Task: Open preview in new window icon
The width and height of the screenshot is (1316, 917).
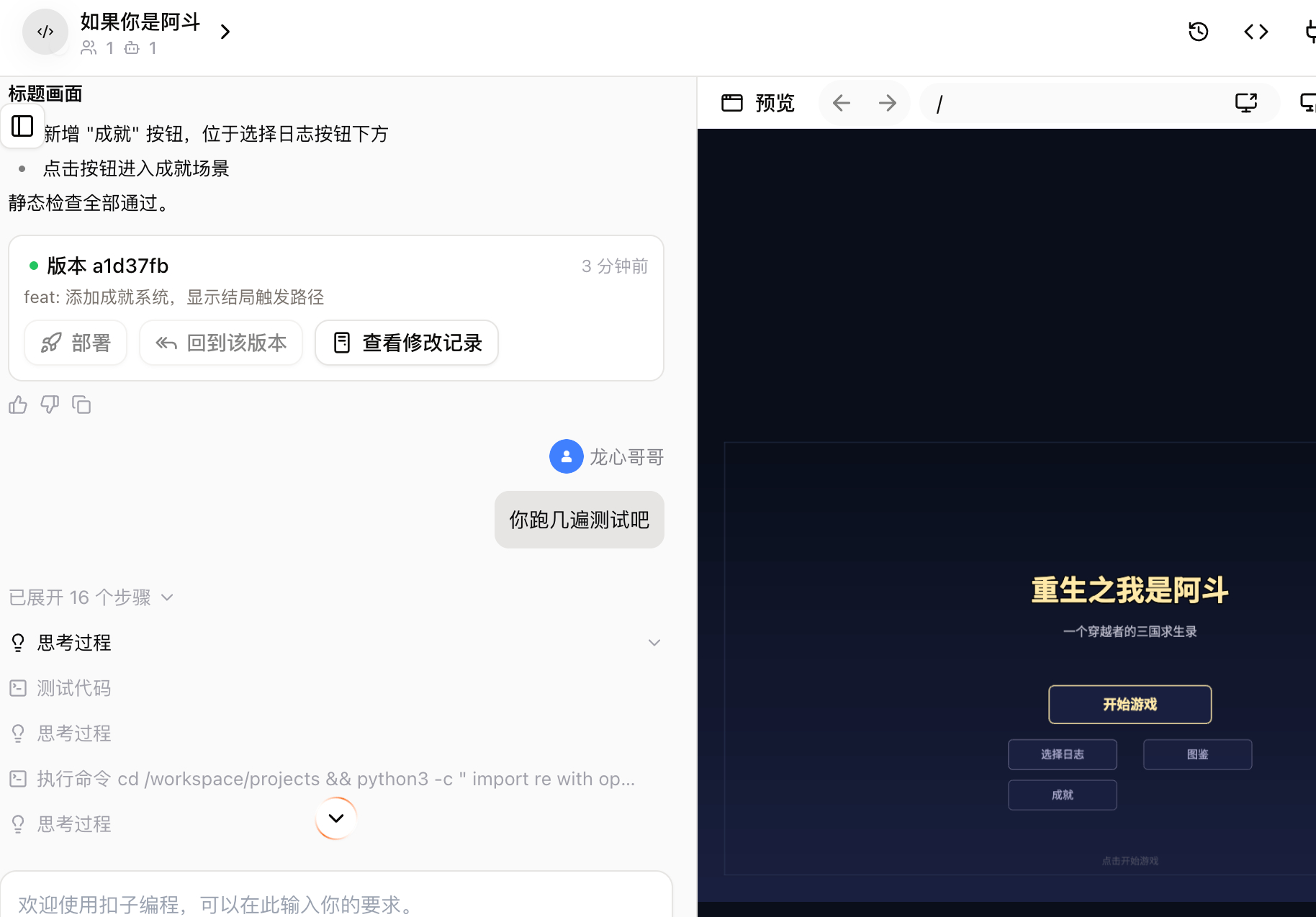Action: [x=1246, y=104]
